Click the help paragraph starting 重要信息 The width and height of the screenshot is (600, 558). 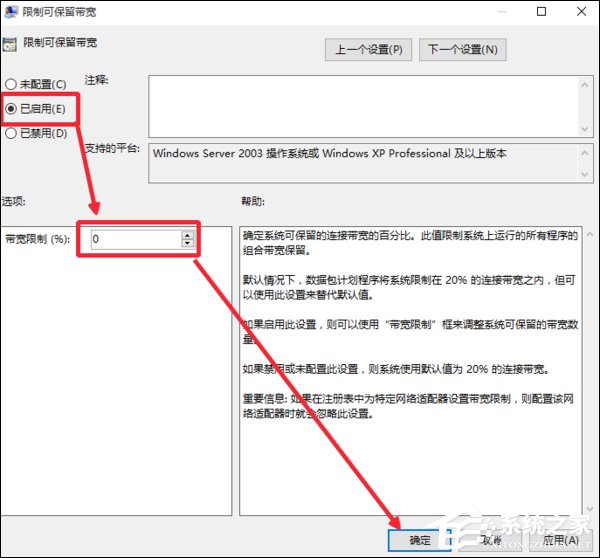[408, 406]
